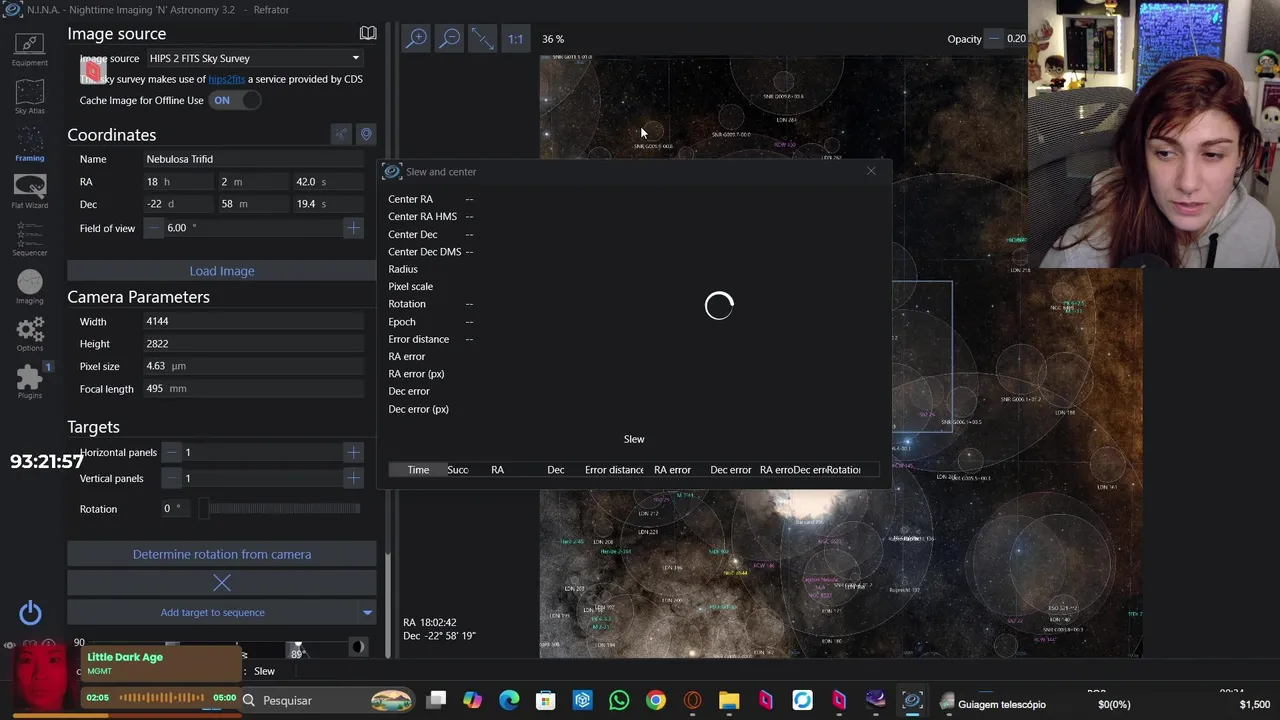Decrease Vertical panels count

[x=171, y=478]
